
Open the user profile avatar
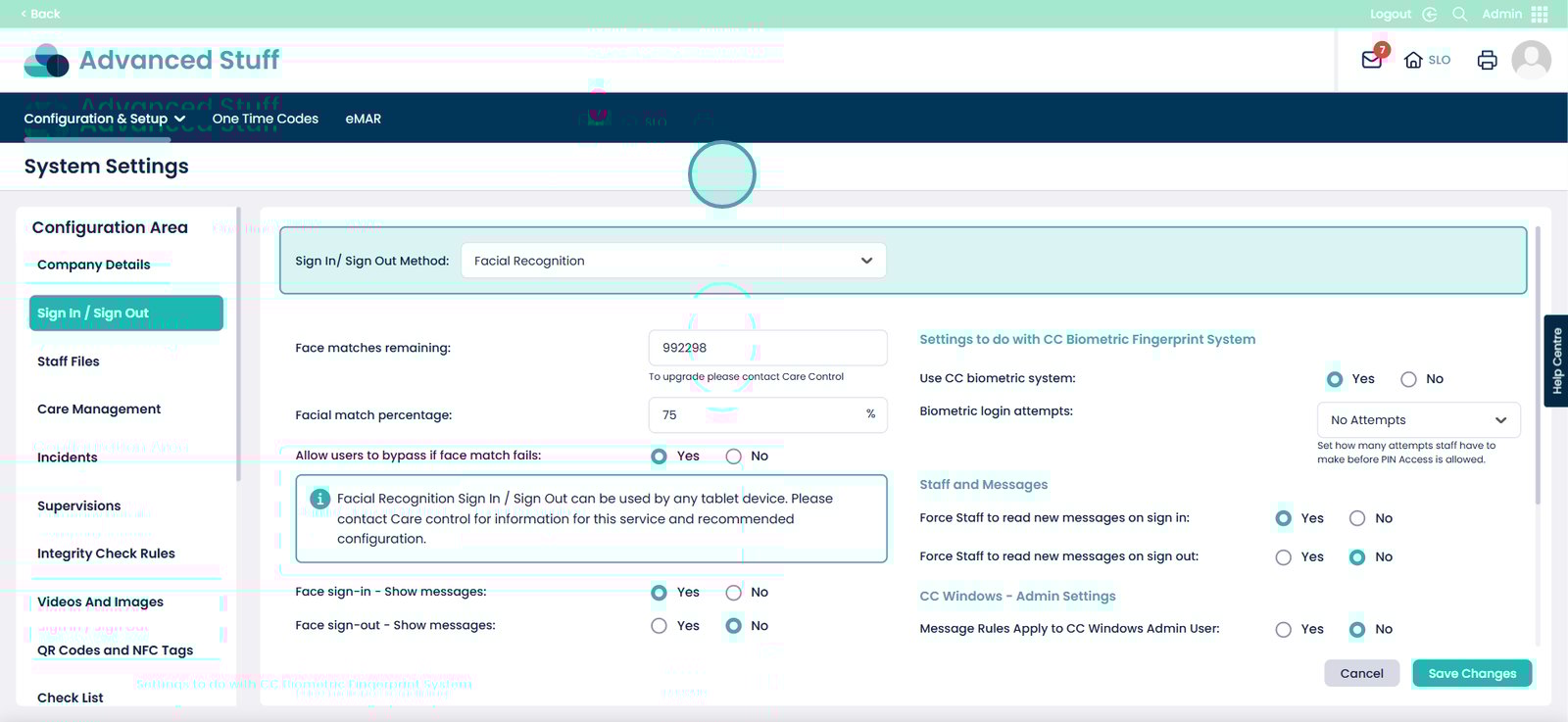pos(1531,60)
